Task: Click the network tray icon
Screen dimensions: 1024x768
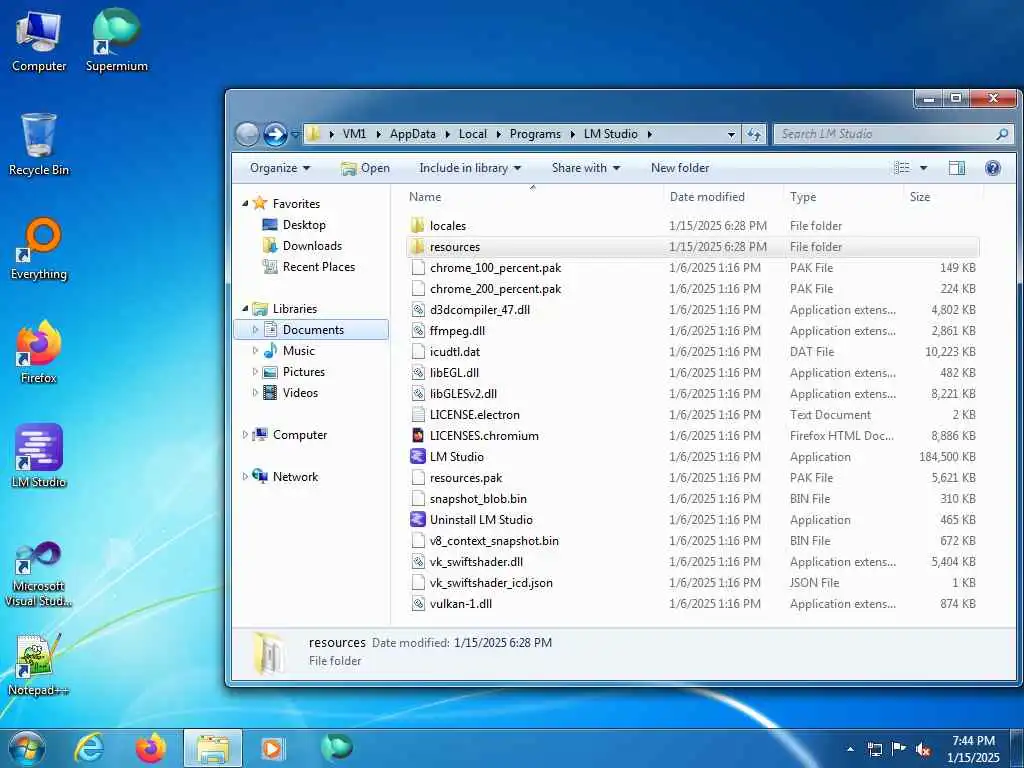Action: pos(874,749)
